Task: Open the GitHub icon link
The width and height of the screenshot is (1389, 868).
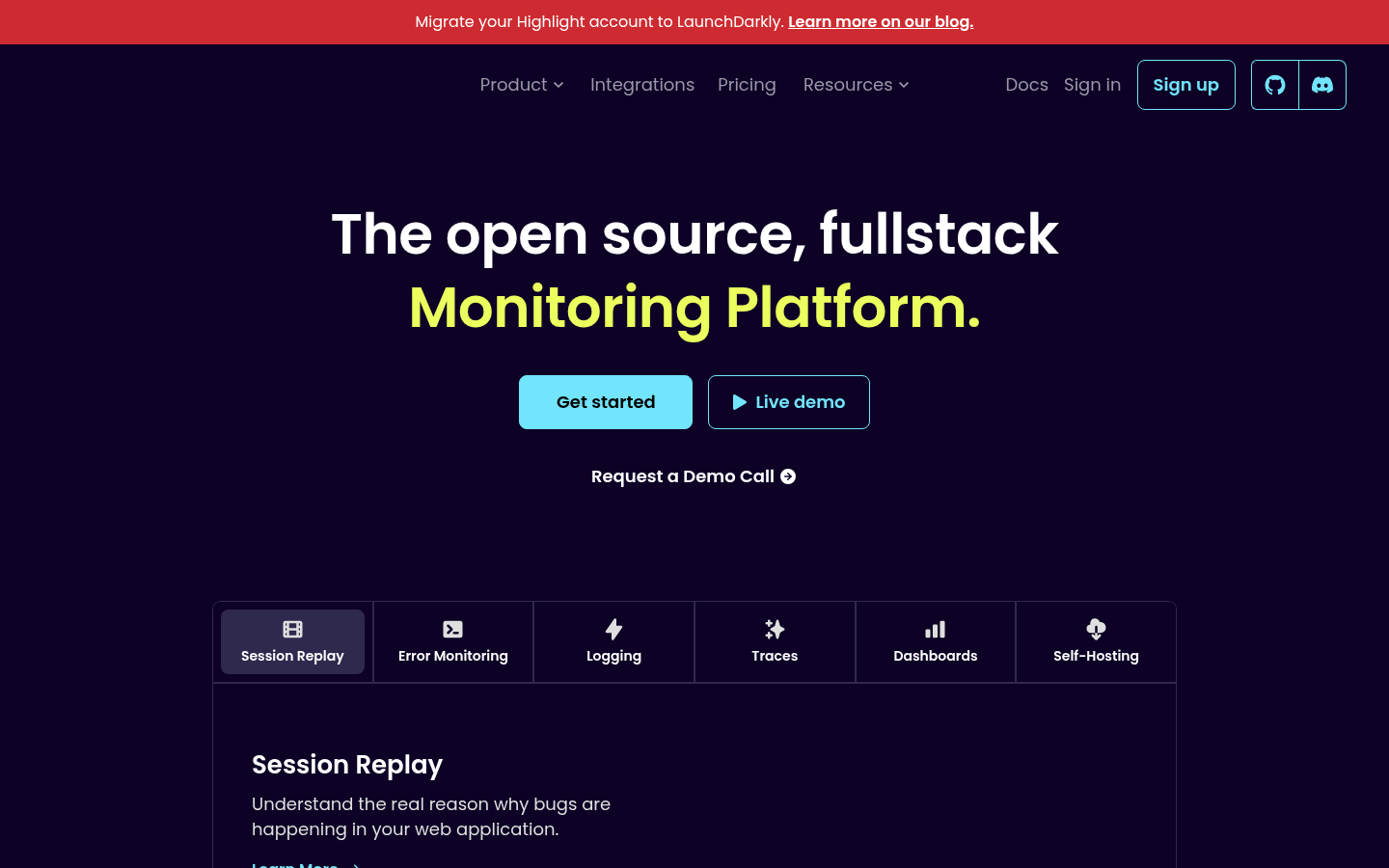Action: point(1275,85)
